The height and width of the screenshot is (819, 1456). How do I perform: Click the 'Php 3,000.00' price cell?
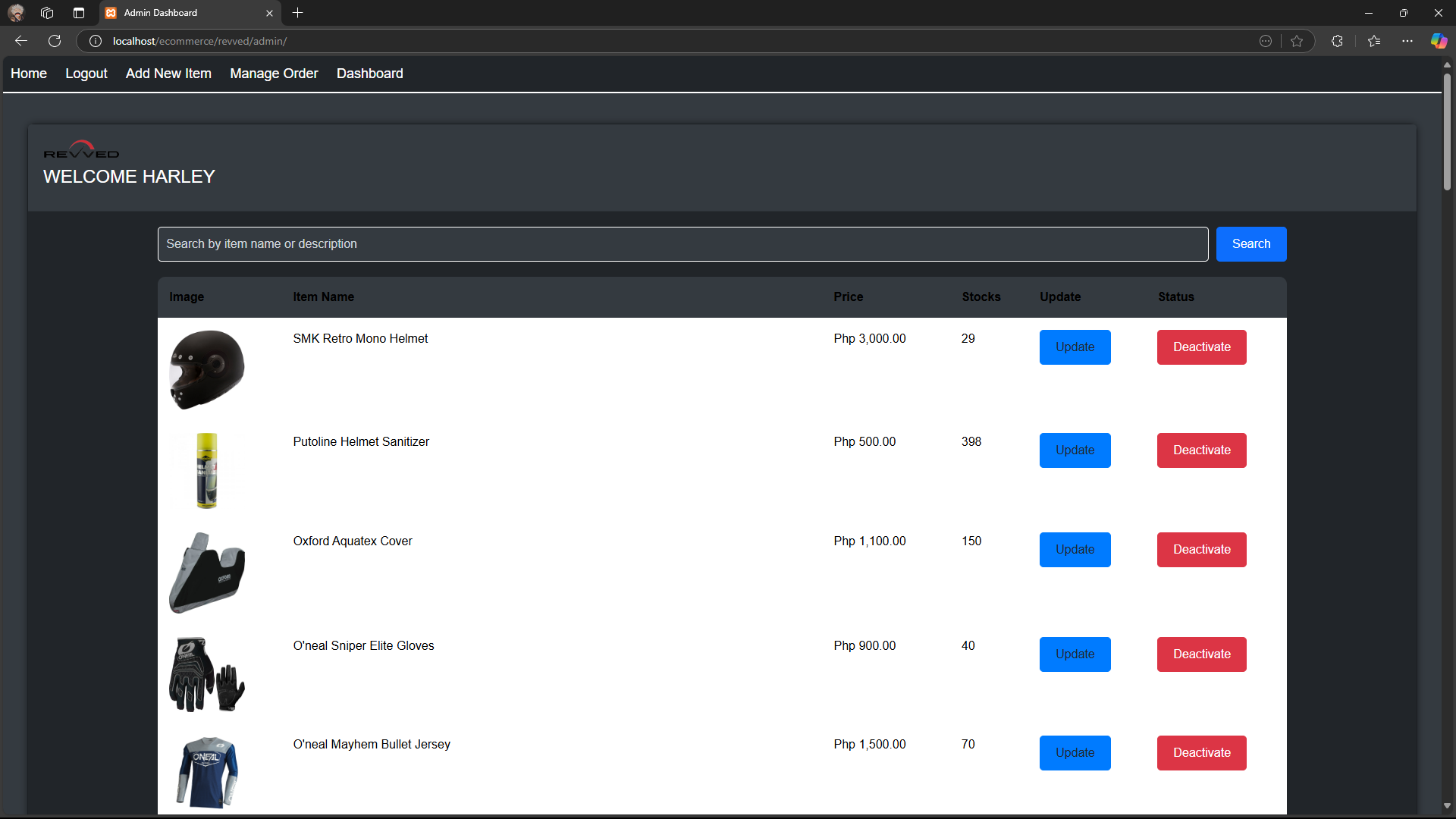tap(870, 339)
